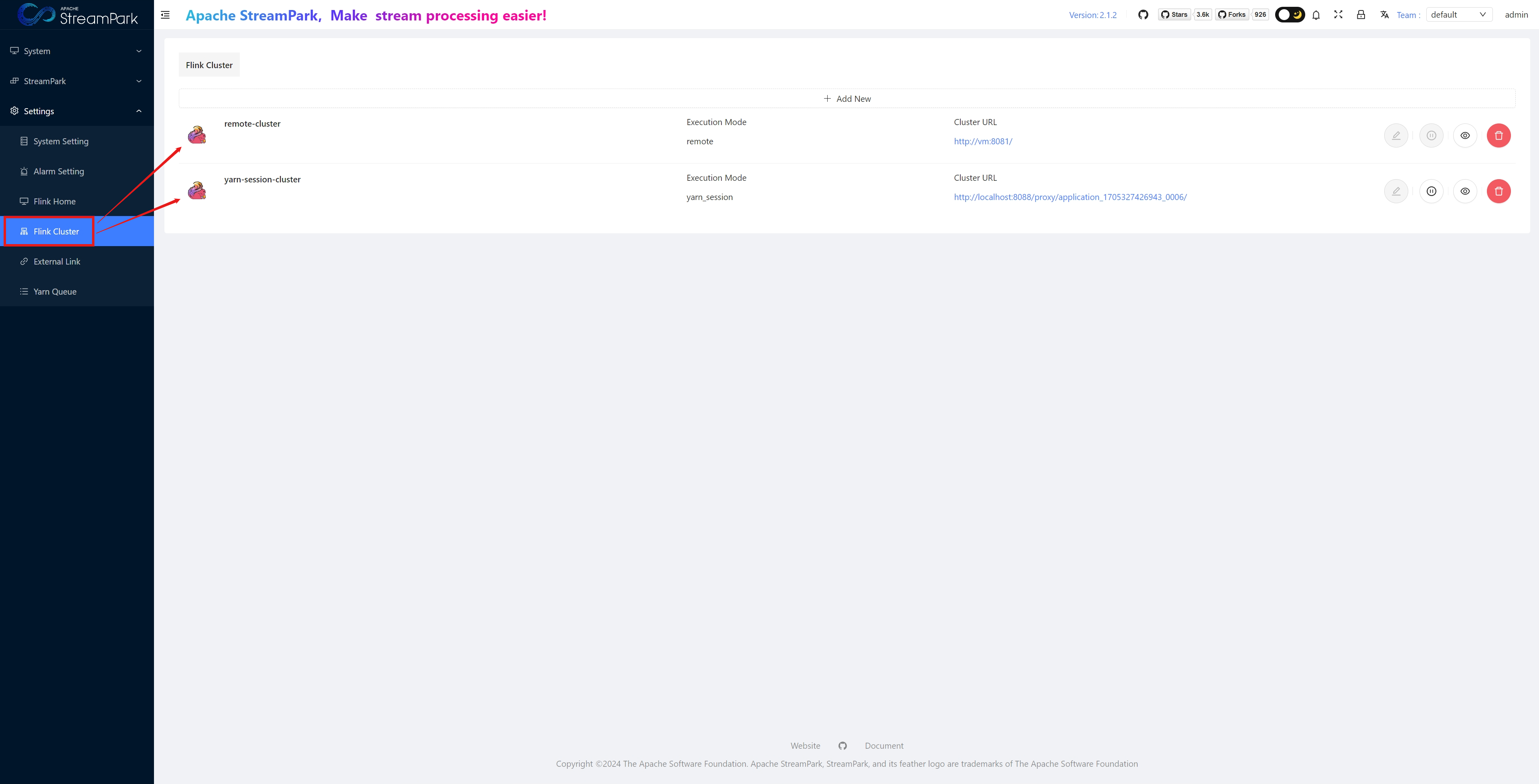
Task: Click the sidebar collapse hamburger icon
Action: click(166, 15)
